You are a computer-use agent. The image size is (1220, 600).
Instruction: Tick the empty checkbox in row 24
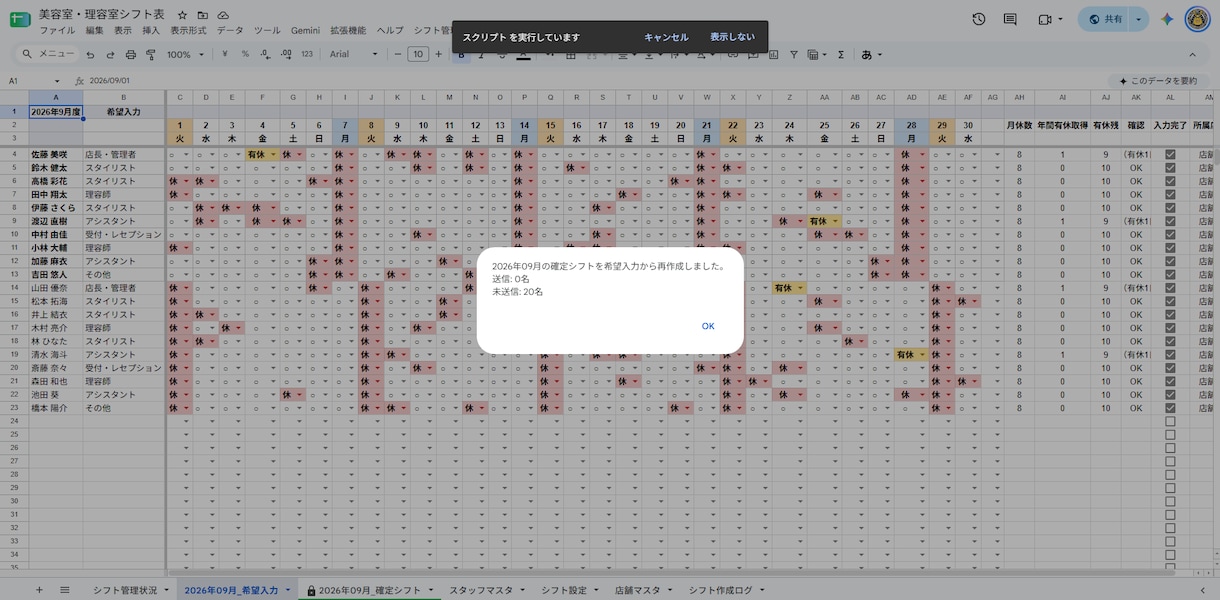(1170, 421)
